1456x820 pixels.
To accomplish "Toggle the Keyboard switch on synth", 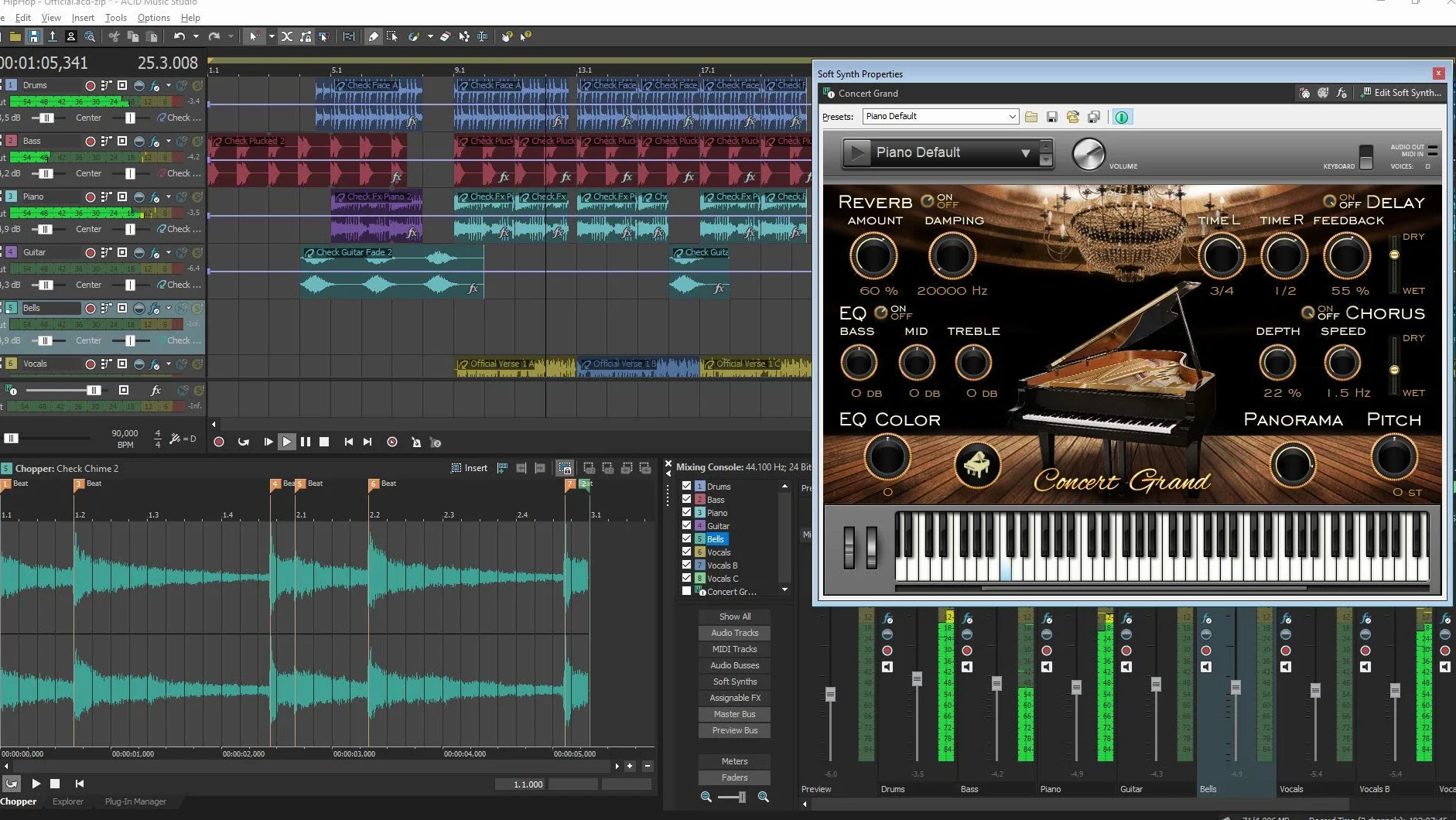I will pyautogui.click(x=1366, y=157).
